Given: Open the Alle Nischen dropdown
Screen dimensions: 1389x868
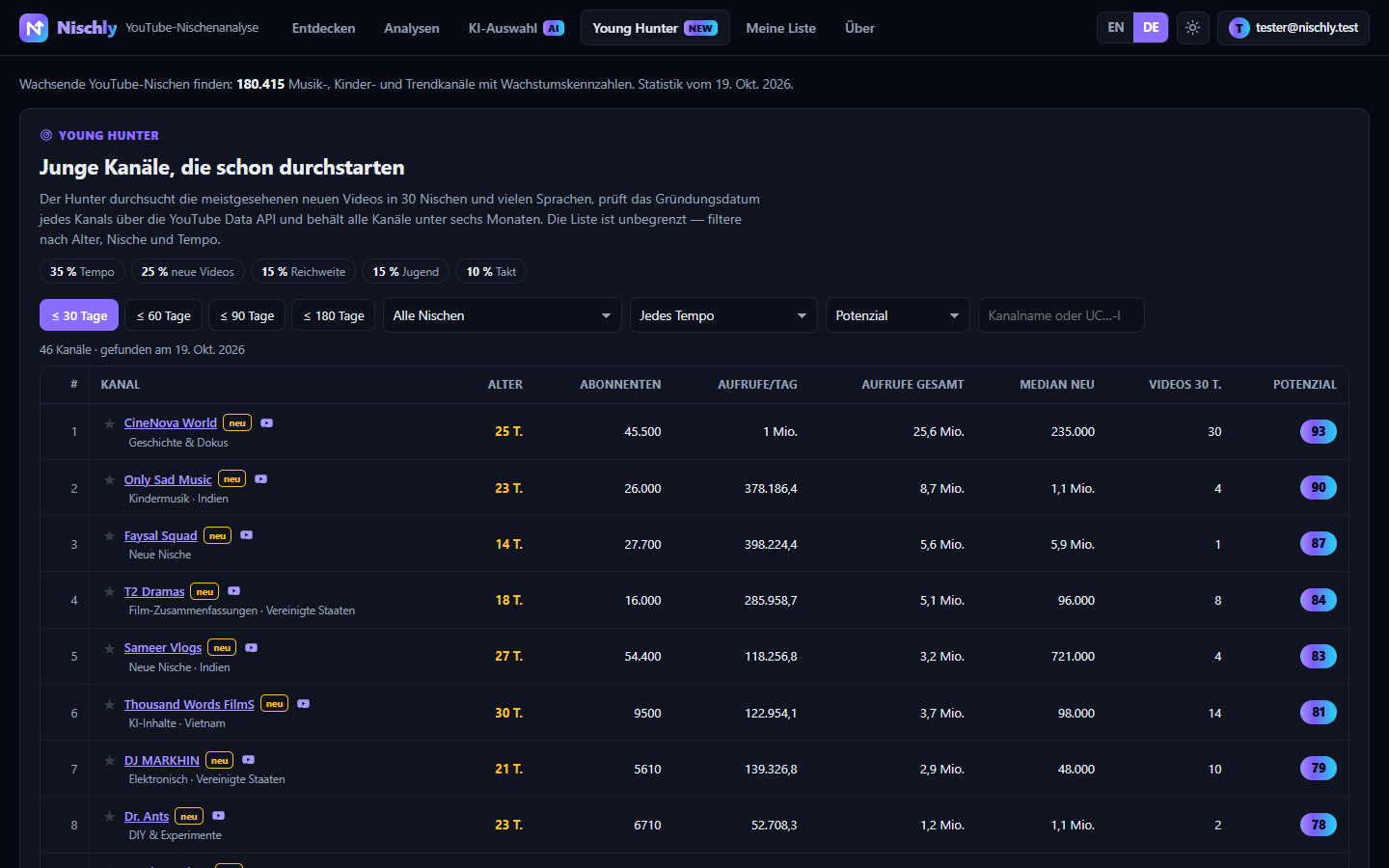Looking at the screenshot, I should pos(503,315).
